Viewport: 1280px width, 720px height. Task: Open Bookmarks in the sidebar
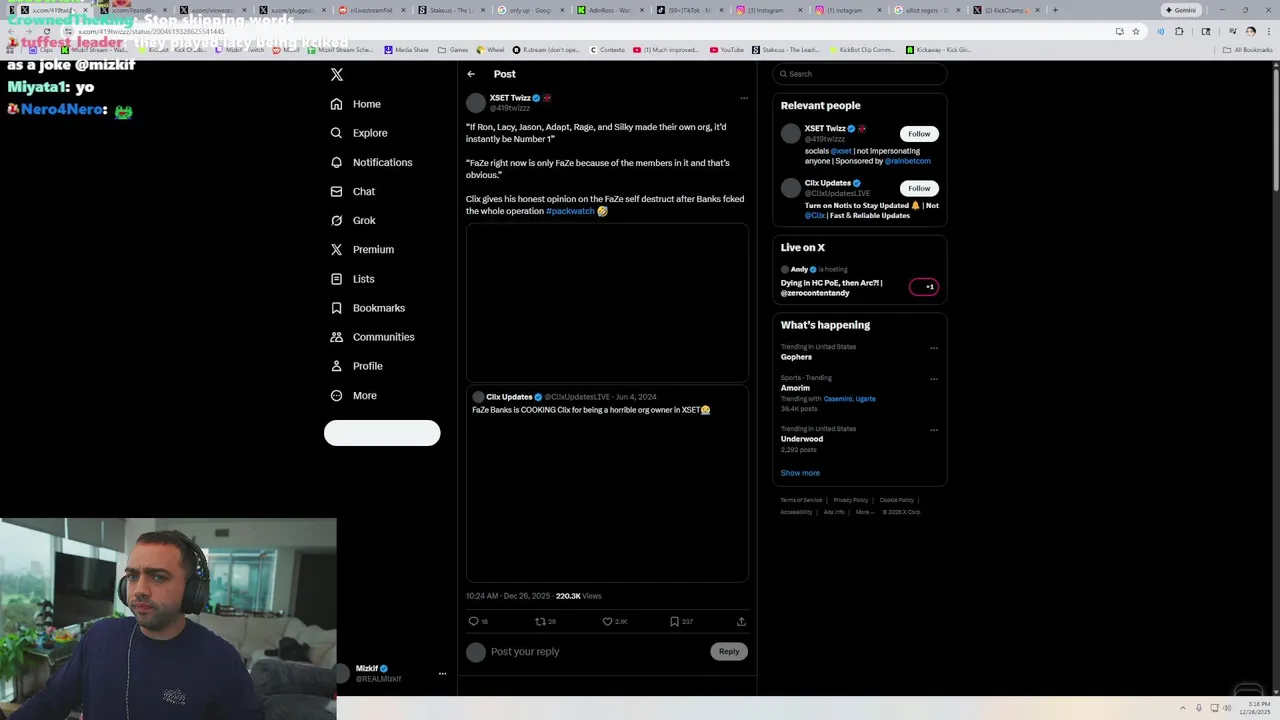(x=367, y=308)
